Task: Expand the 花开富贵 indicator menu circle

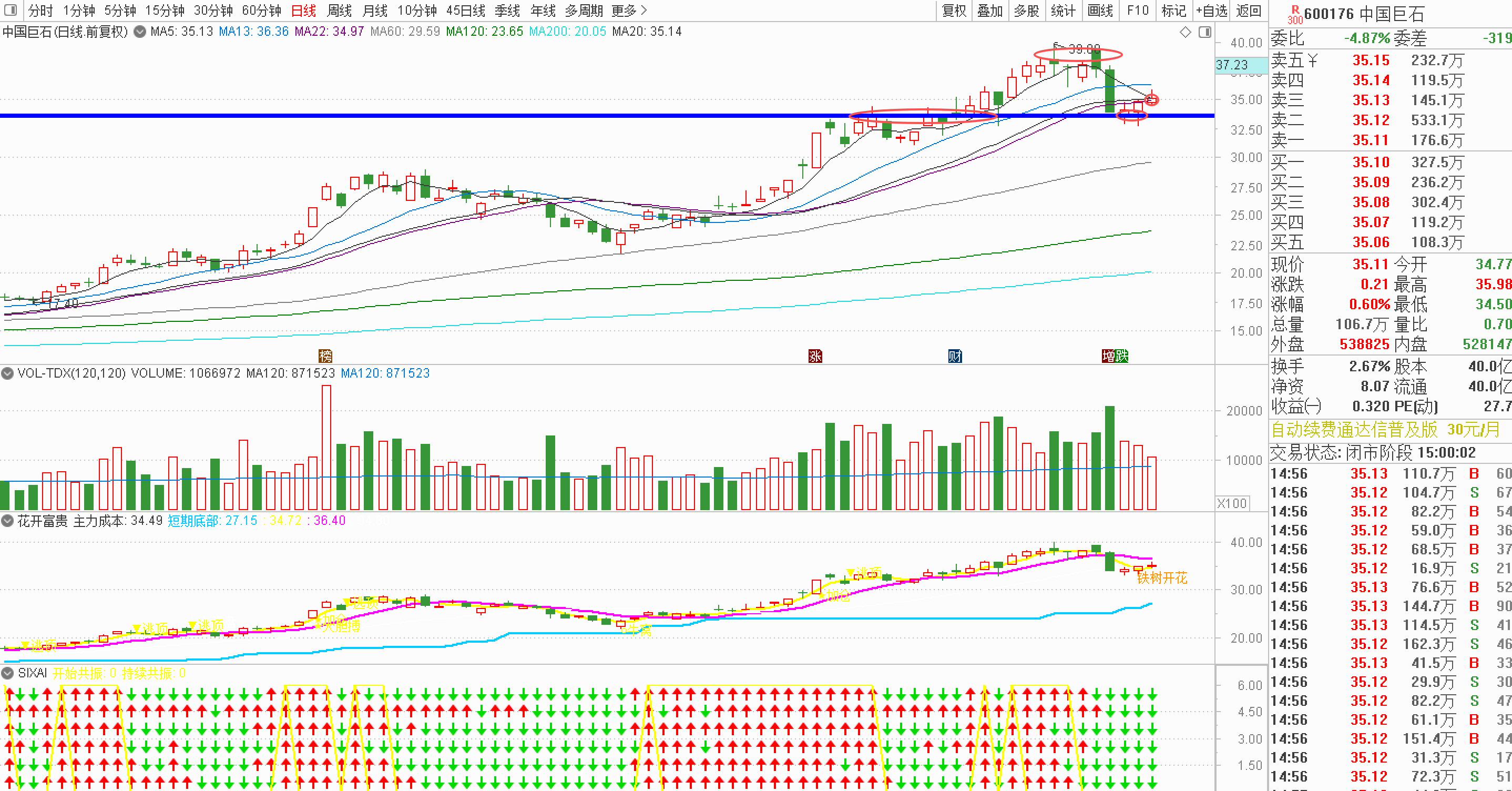Action: tap(8, 520)
